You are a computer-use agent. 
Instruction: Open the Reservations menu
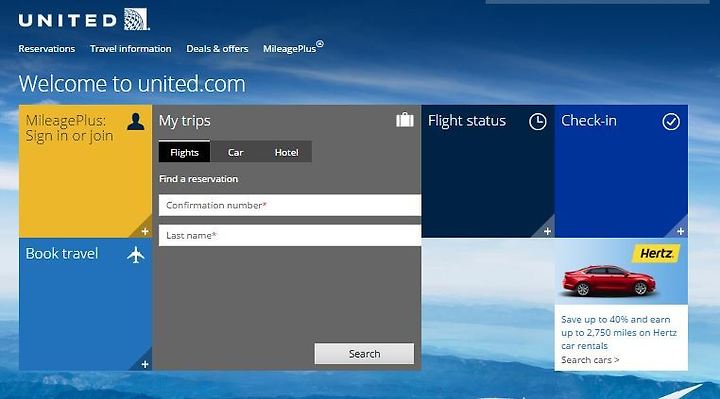pyautogui.click(x=46, y=49)
